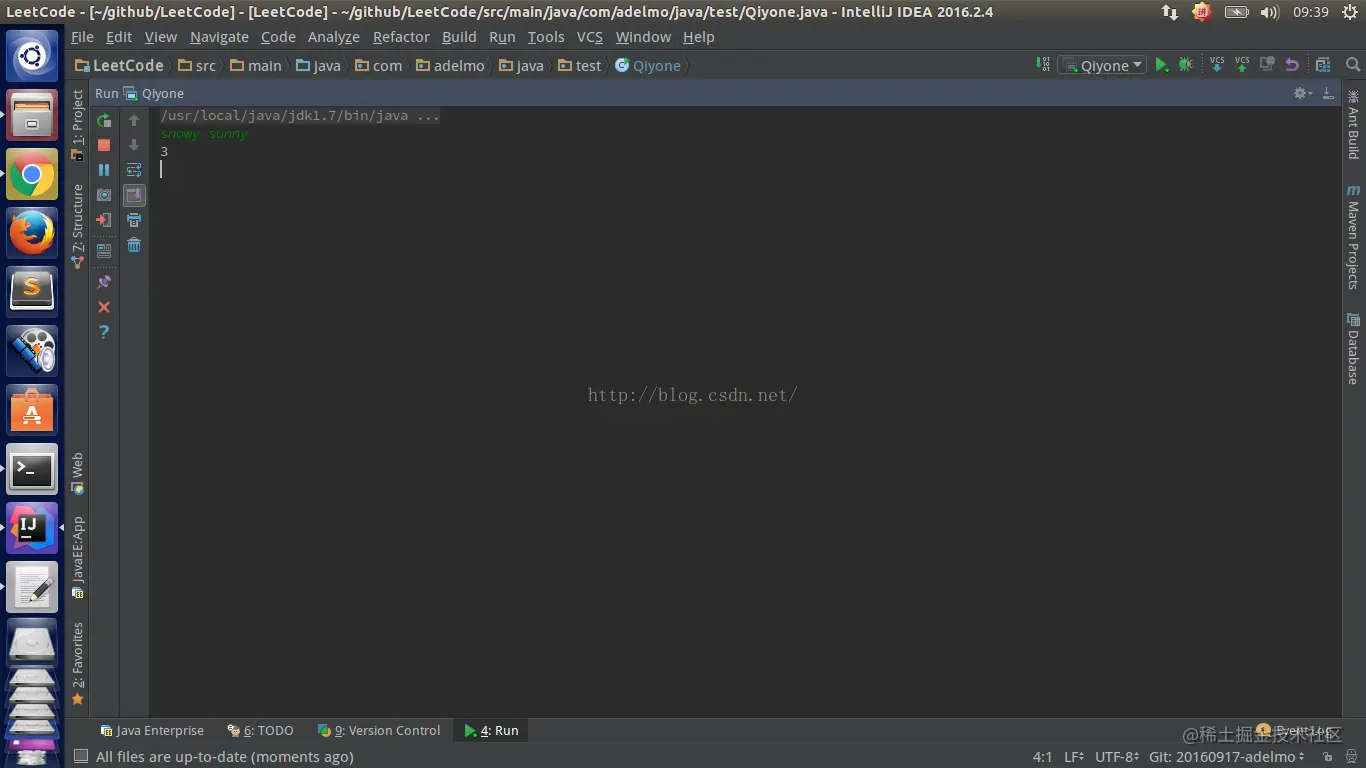Open the Ant Build side panel

click(1354, 125)
